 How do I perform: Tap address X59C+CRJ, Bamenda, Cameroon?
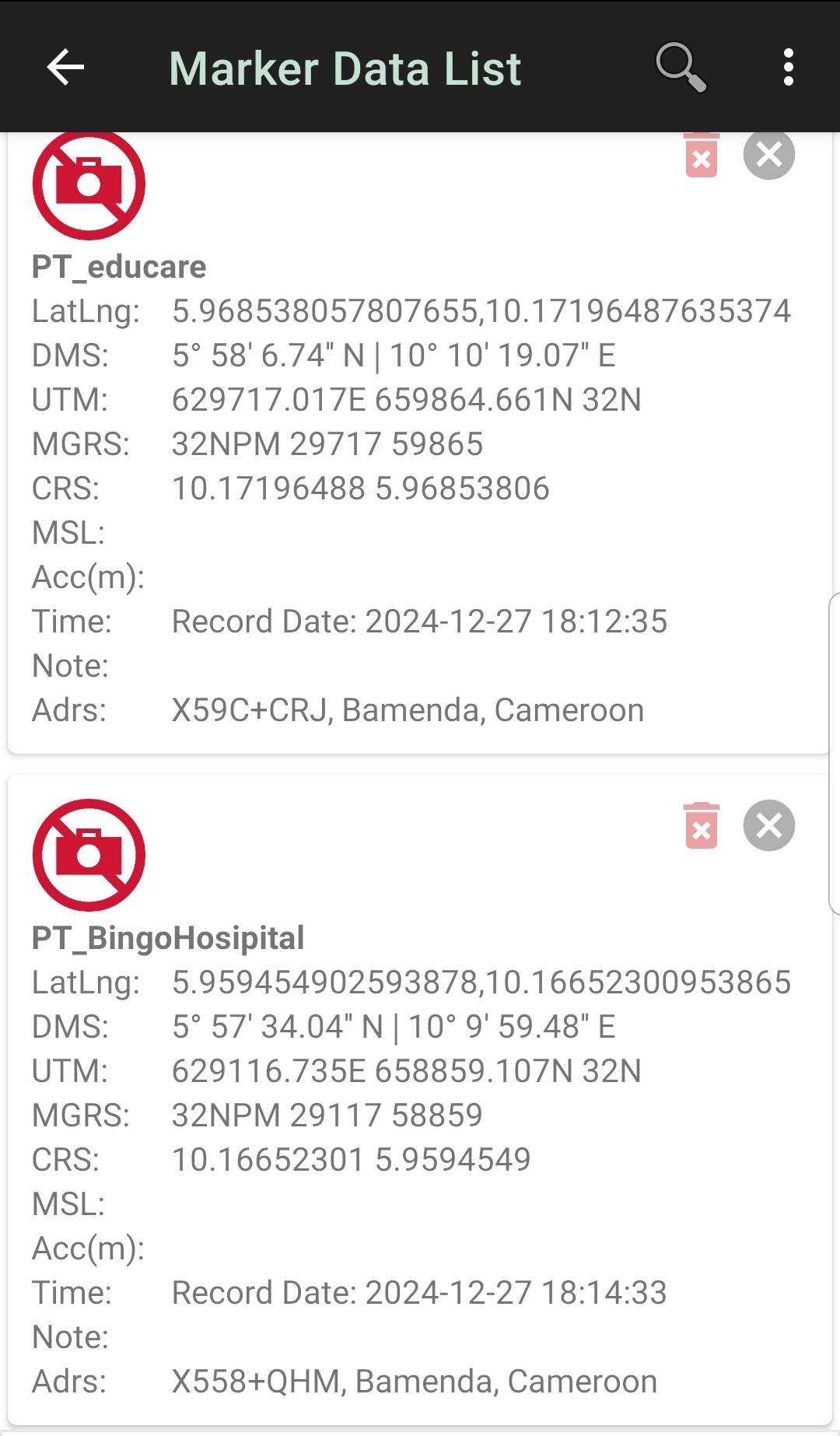point(408,710)
